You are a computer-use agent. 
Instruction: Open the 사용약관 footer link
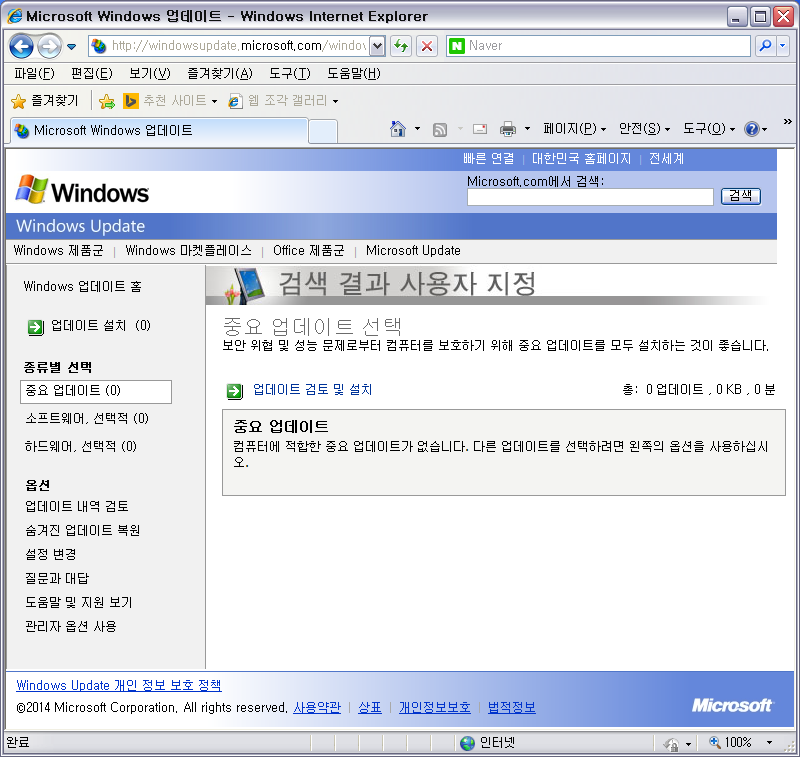pos(317,708)
